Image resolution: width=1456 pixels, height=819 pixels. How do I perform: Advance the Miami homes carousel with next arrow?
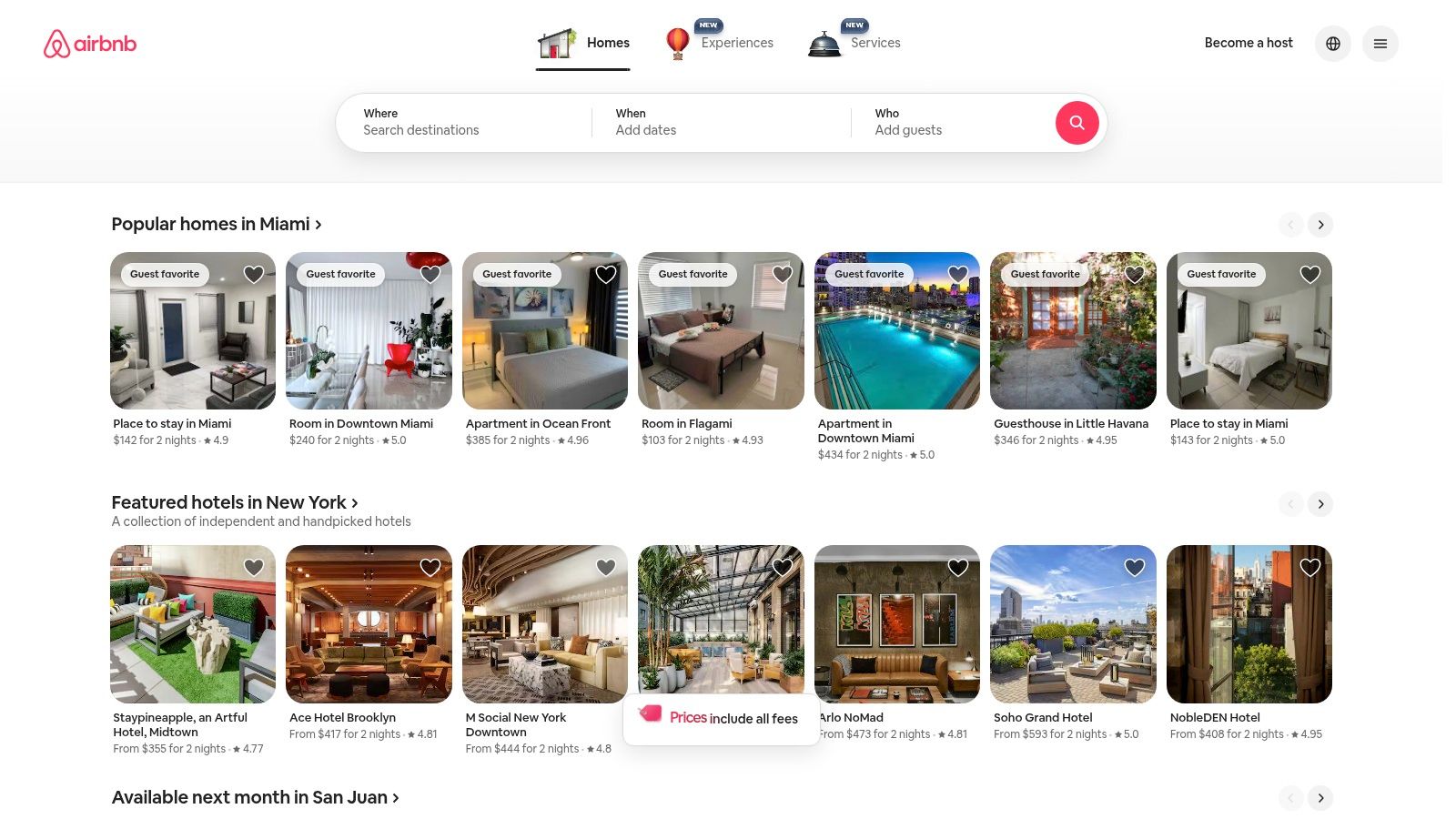click(x=1319, y=224)
